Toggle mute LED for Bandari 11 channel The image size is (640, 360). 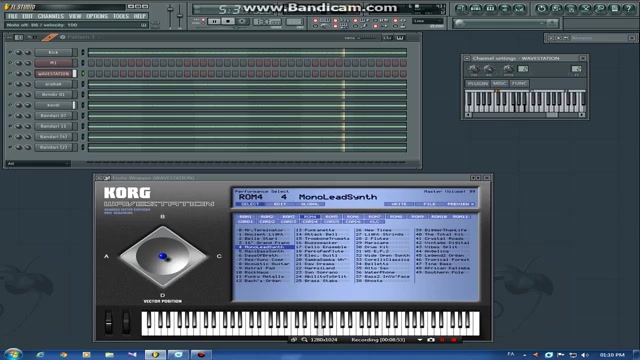(x=10, y=126)
